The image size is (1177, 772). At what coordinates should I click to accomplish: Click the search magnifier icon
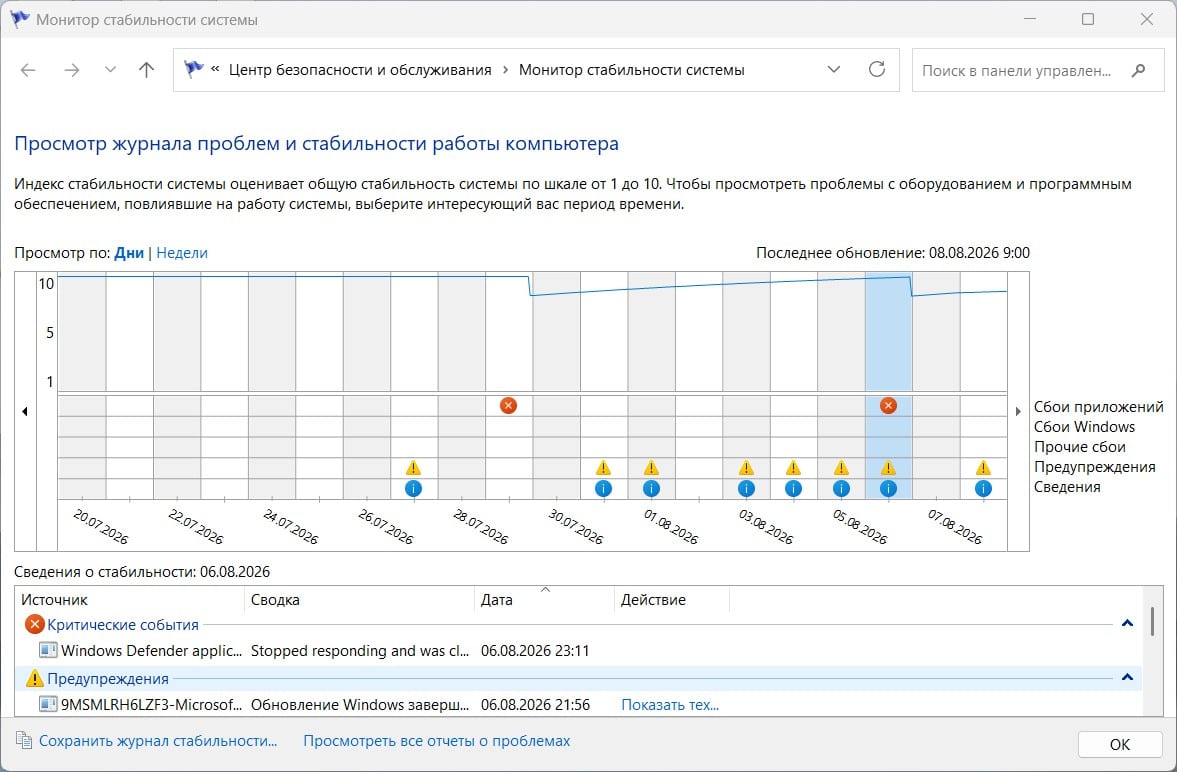pos(1139,70)
